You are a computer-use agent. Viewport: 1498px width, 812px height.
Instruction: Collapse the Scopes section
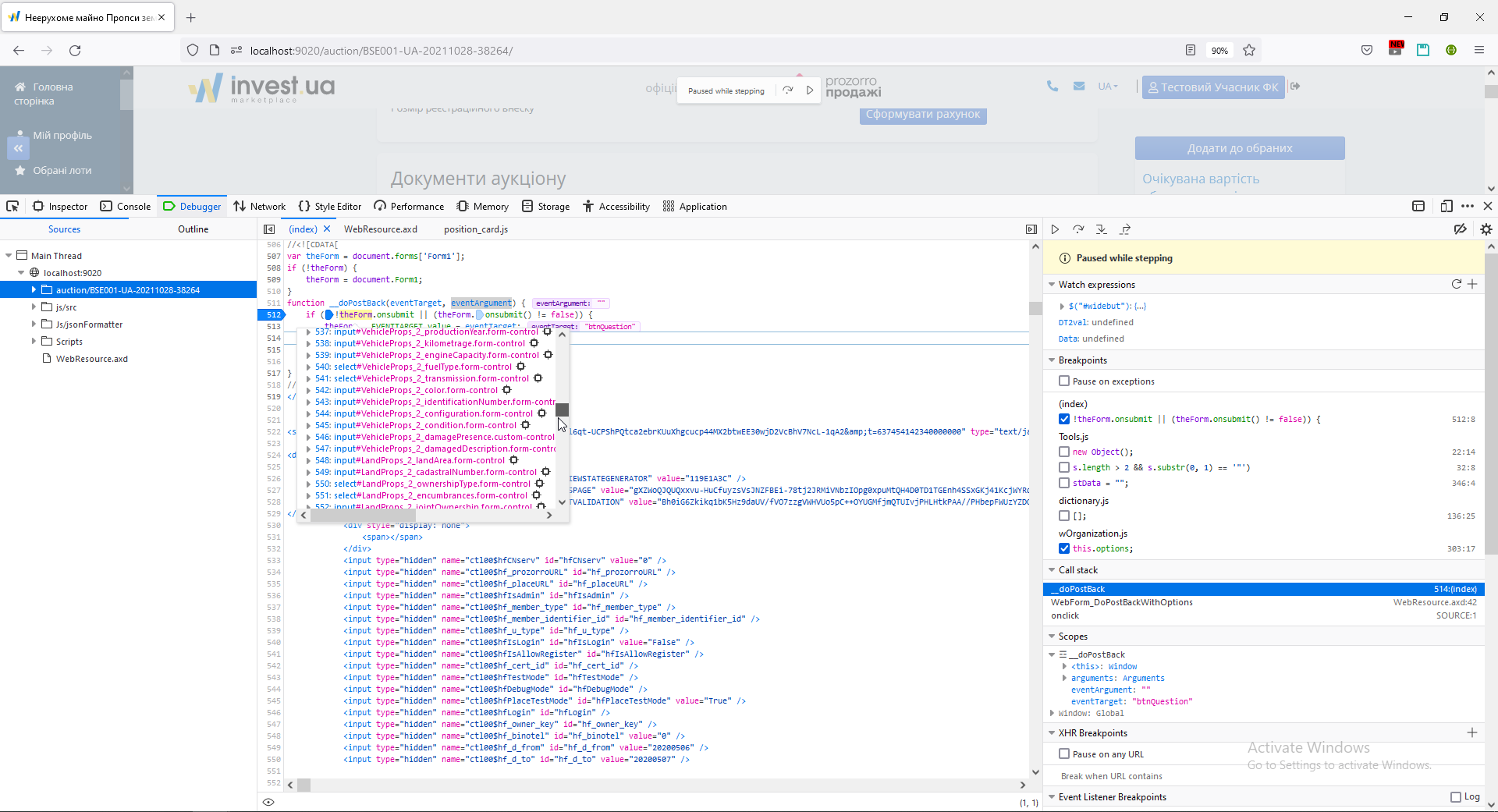click(x=1052, y=636)
